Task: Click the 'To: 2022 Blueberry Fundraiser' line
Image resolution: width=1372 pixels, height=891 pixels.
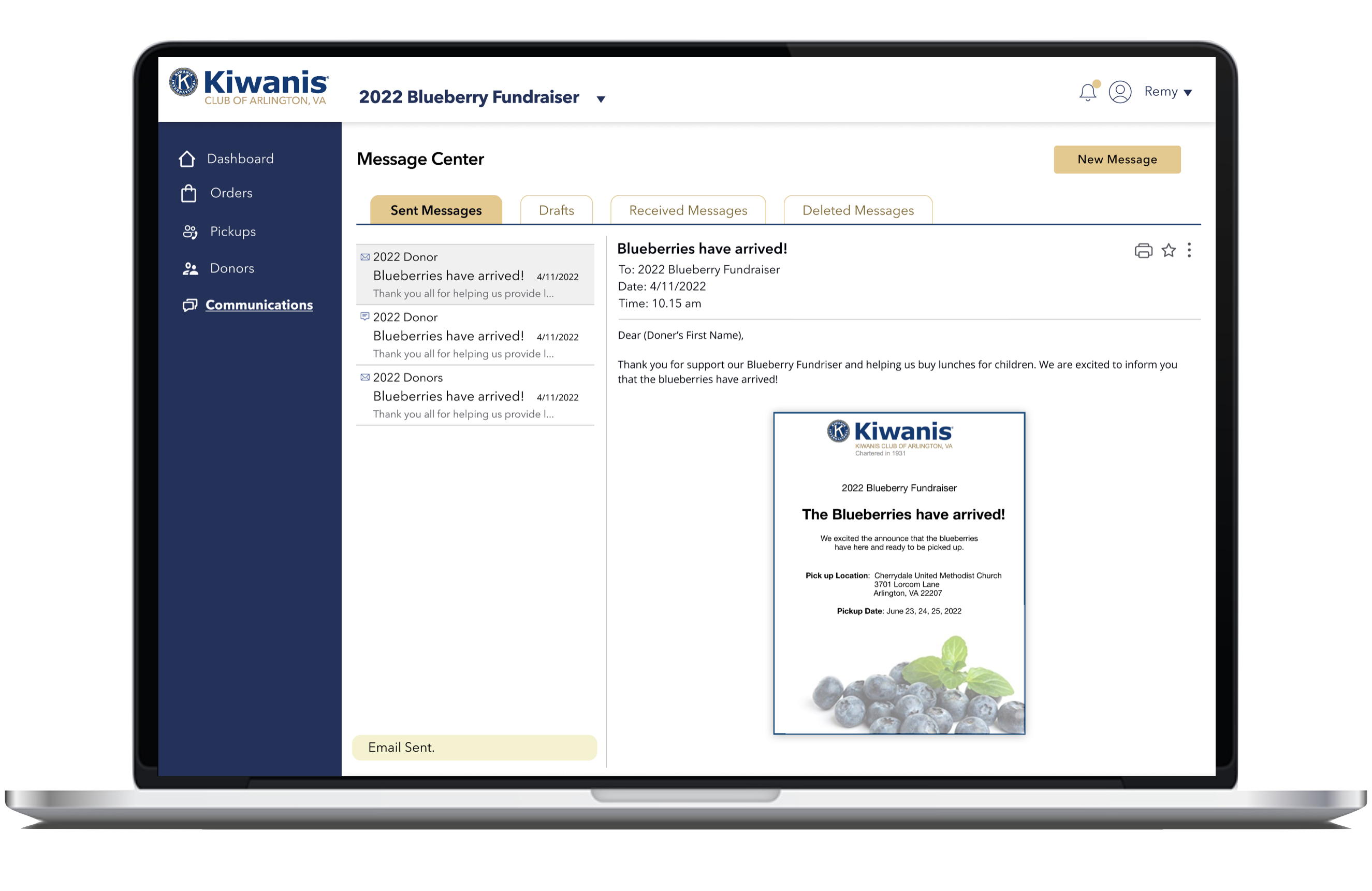Action: [698, 270]
